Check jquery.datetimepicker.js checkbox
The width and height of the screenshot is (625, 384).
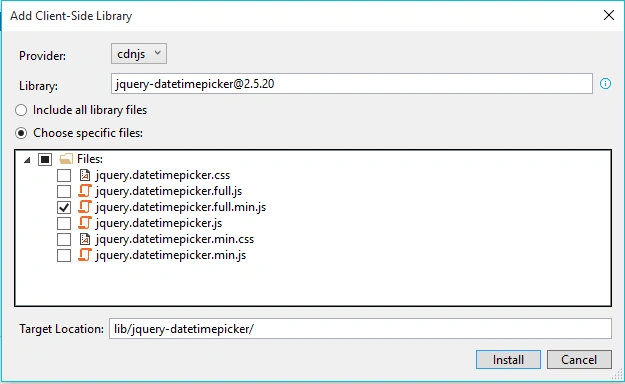64,223
